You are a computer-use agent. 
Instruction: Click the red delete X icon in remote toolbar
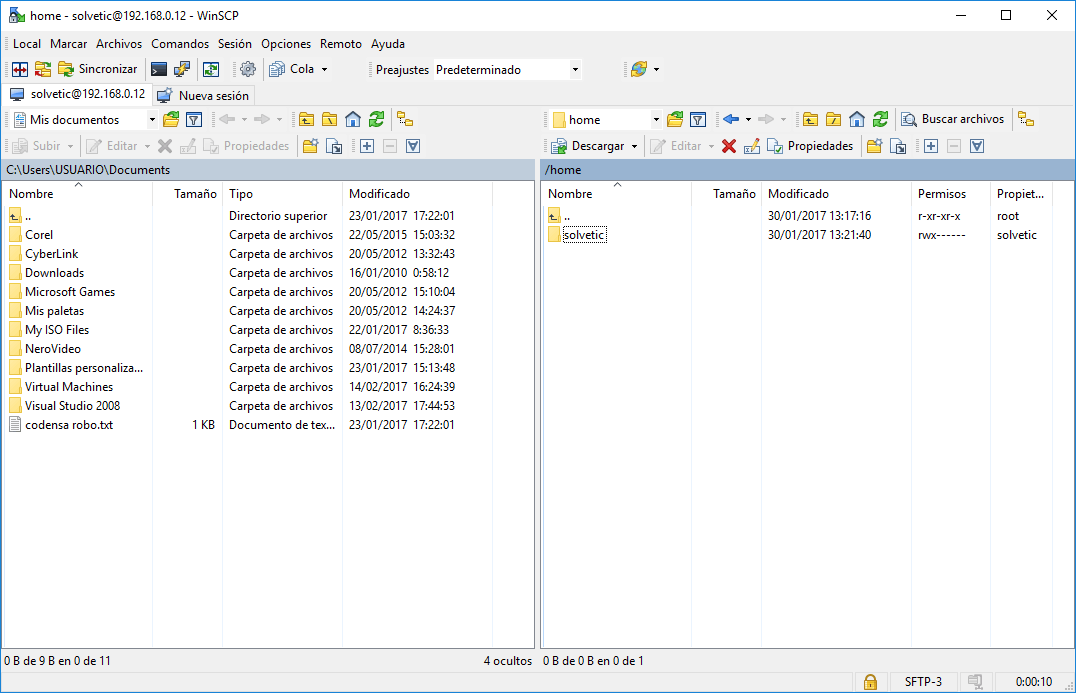(x=729, y=145)
